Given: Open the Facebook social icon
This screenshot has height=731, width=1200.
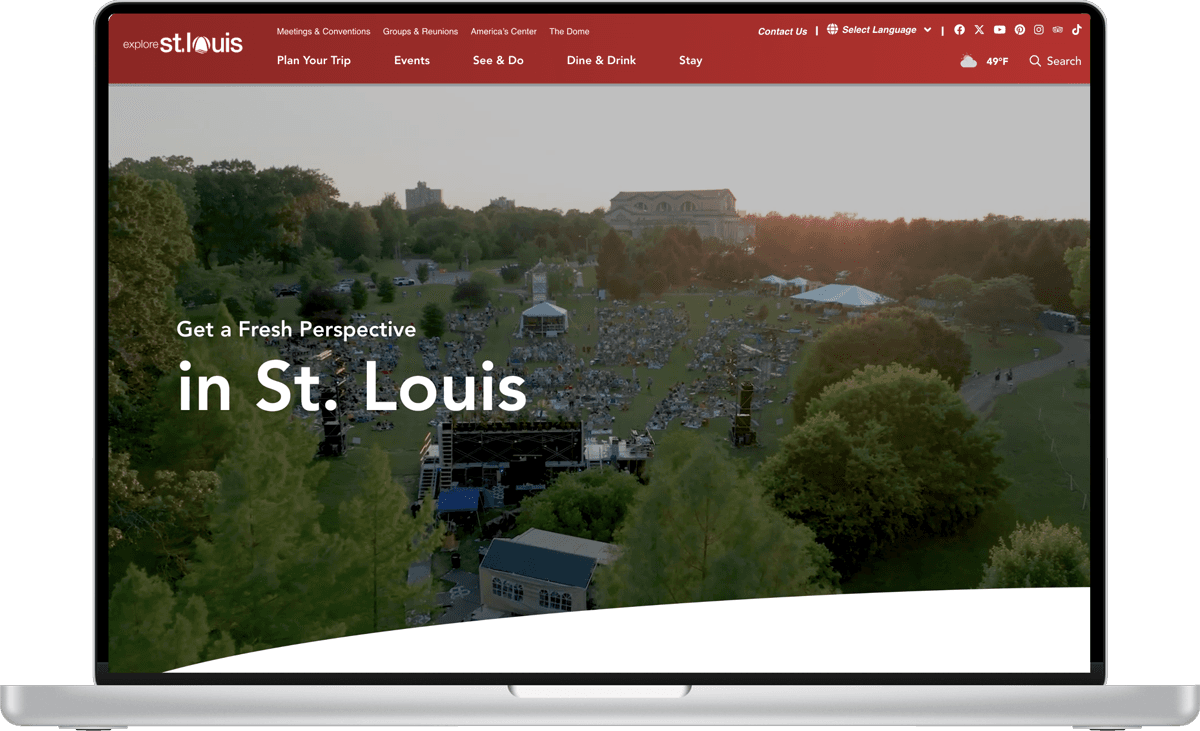Looking at the screenshot, I should point(960,30).
